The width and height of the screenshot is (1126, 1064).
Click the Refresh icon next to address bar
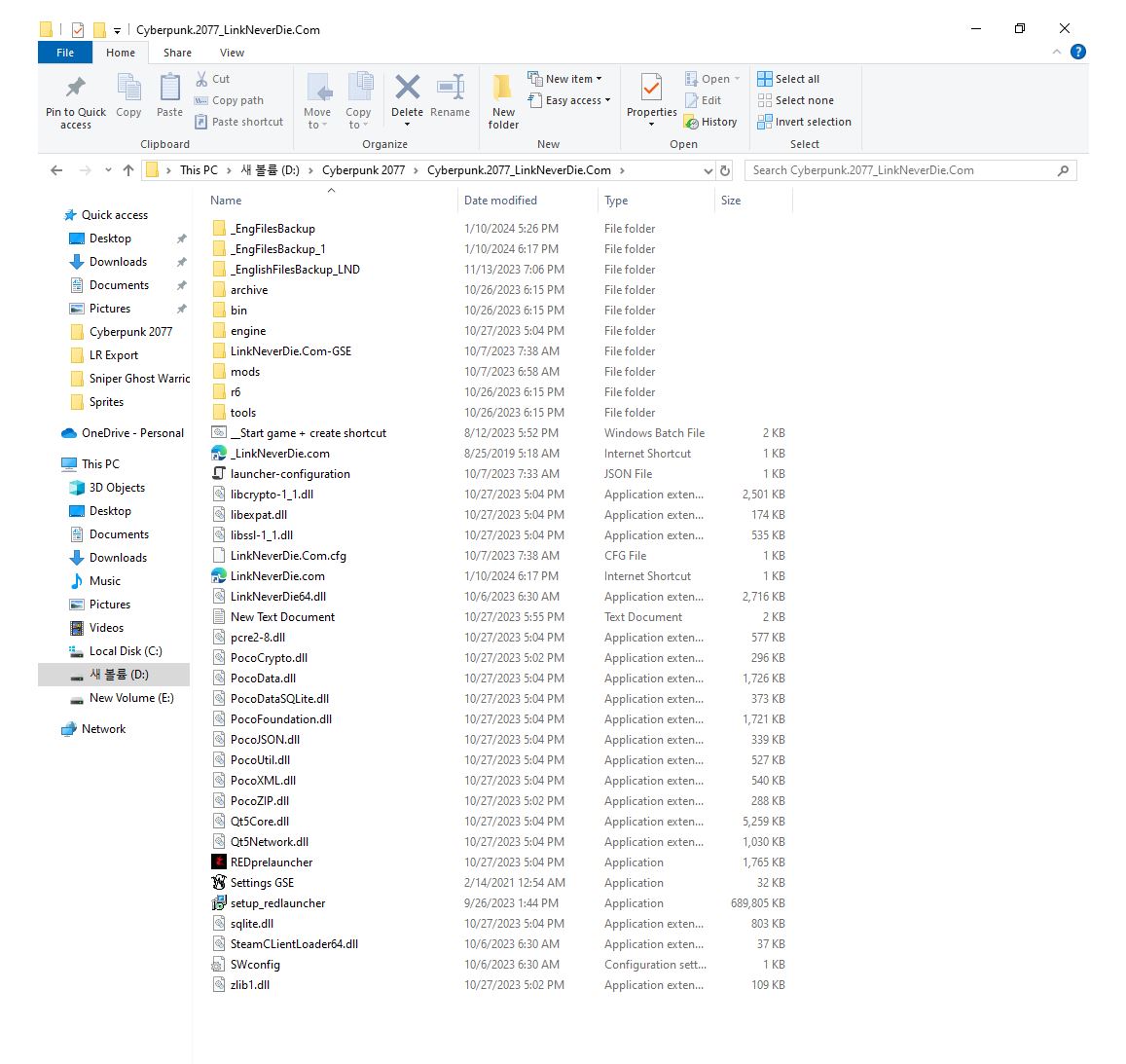tap(723, 169)
